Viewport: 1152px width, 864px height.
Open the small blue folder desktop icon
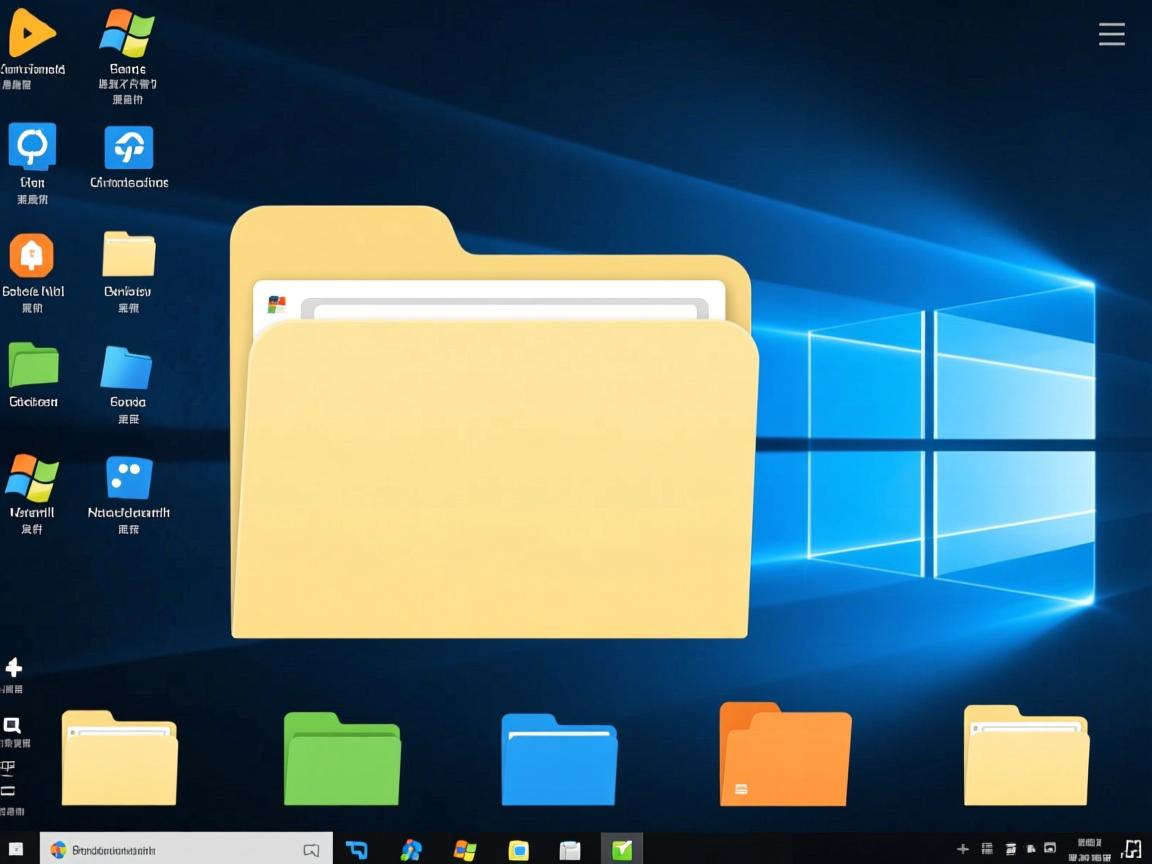pos(127,368)
